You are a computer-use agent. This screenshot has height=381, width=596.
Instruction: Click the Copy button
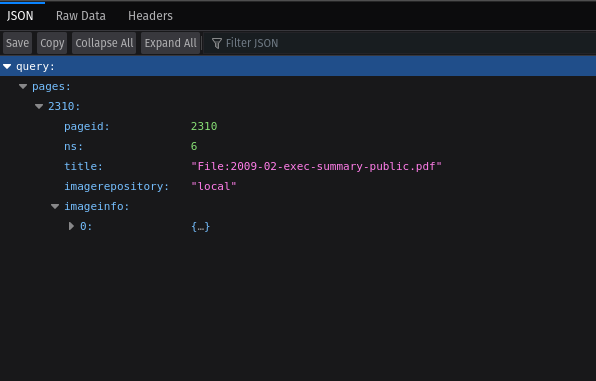coord(52,43)
